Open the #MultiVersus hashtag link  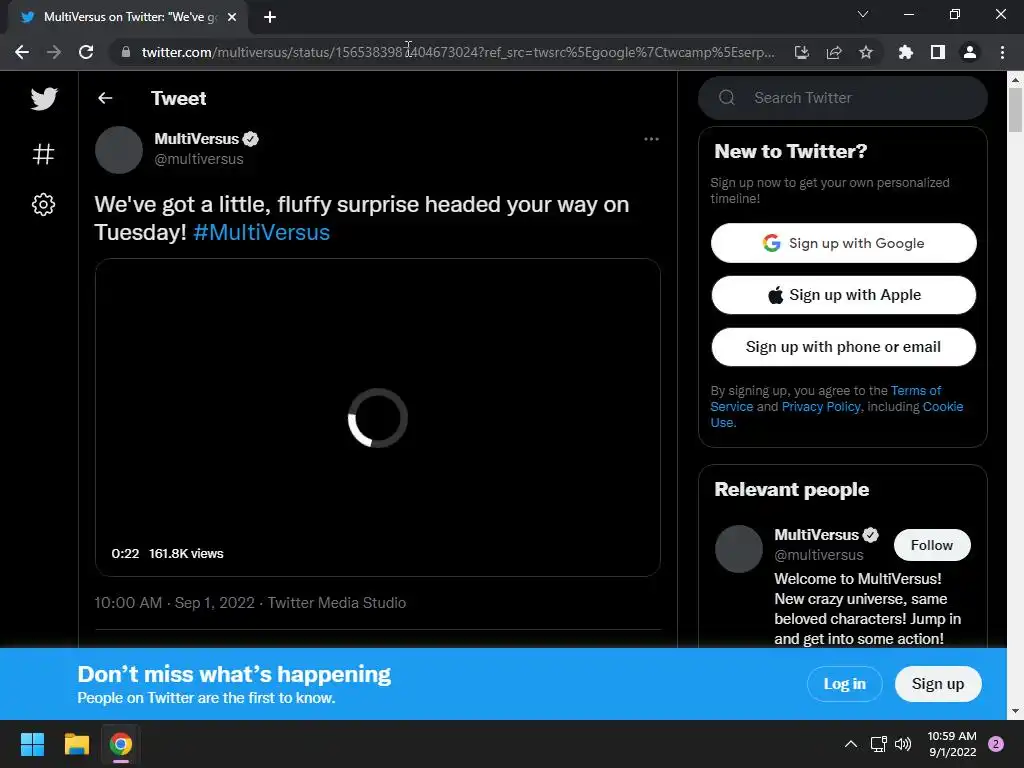(261, 232)
